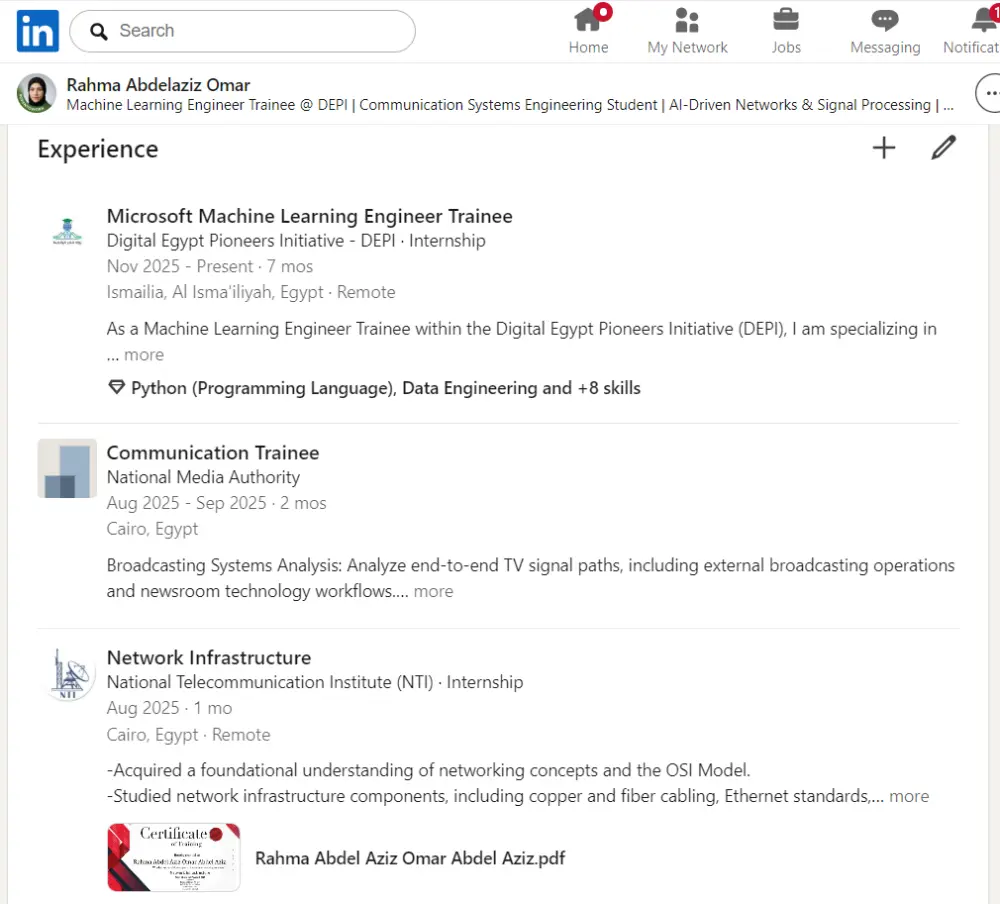The width and height of the screenshot is (1000, 904).
Task: Expand the DEPI description with 'more'
Action: coord(144,355)
